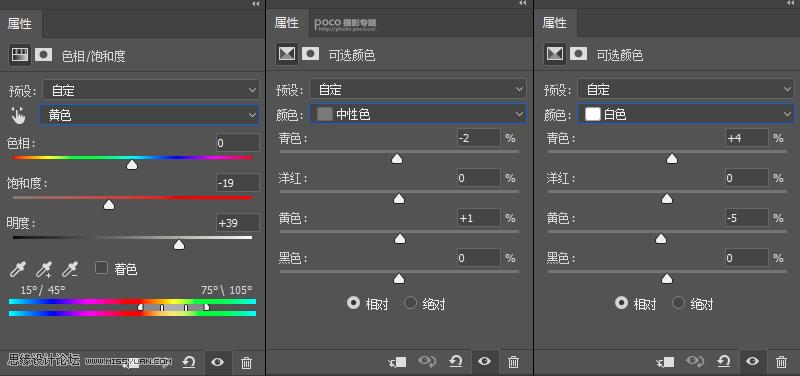Viewport: 800px width, 376px height.
Task: Choose the subtract-from-sample eyedropper
Action: click(70, 268)
